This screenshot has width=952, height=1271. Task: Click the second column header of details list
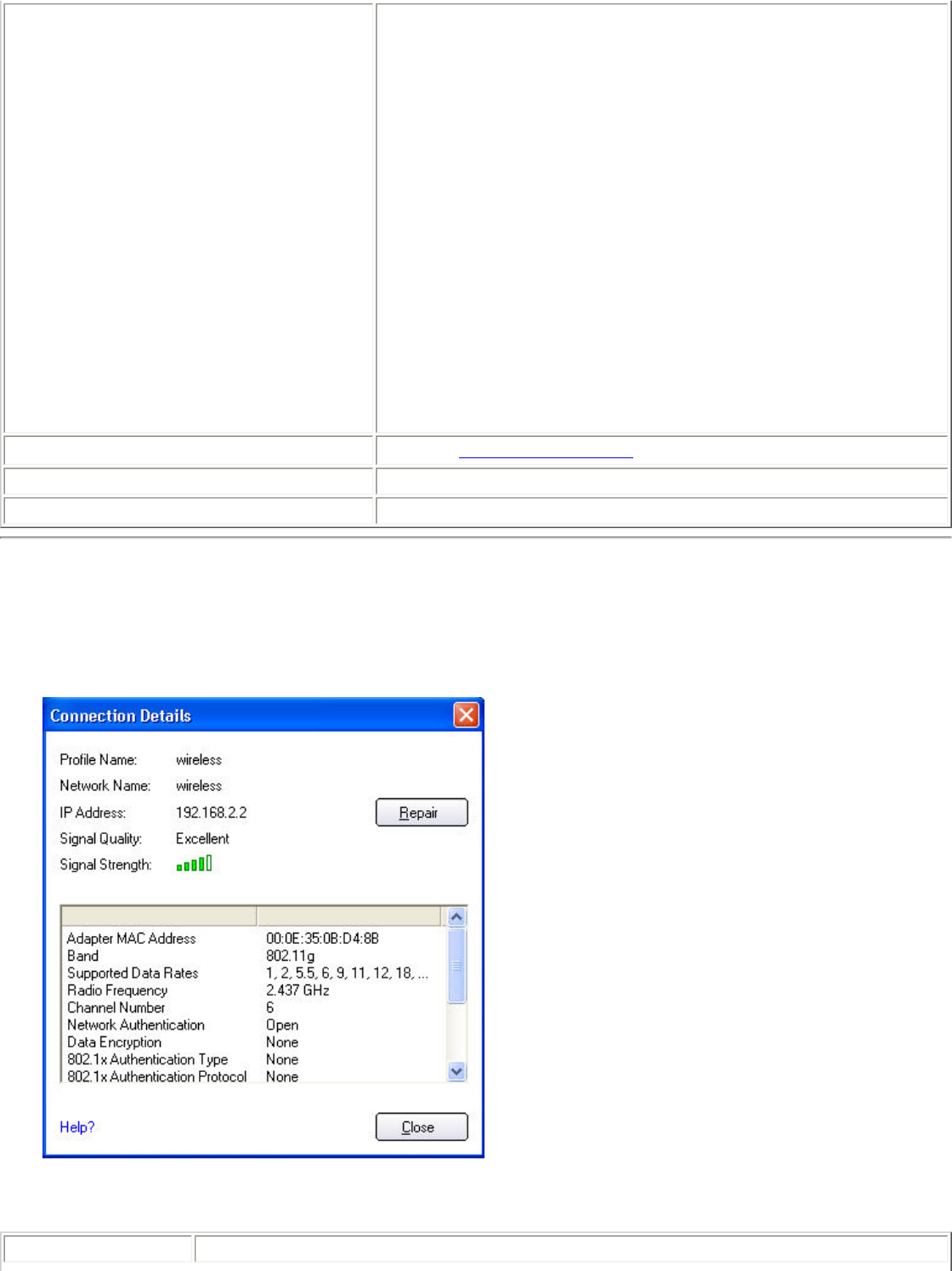coord(348,916)
